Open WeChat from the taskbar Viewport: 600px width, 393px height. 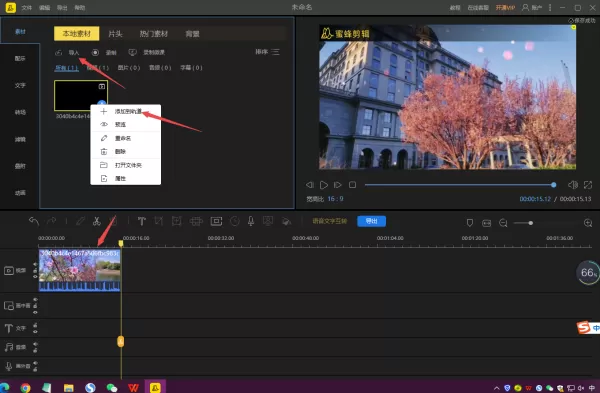coord(112,388)
